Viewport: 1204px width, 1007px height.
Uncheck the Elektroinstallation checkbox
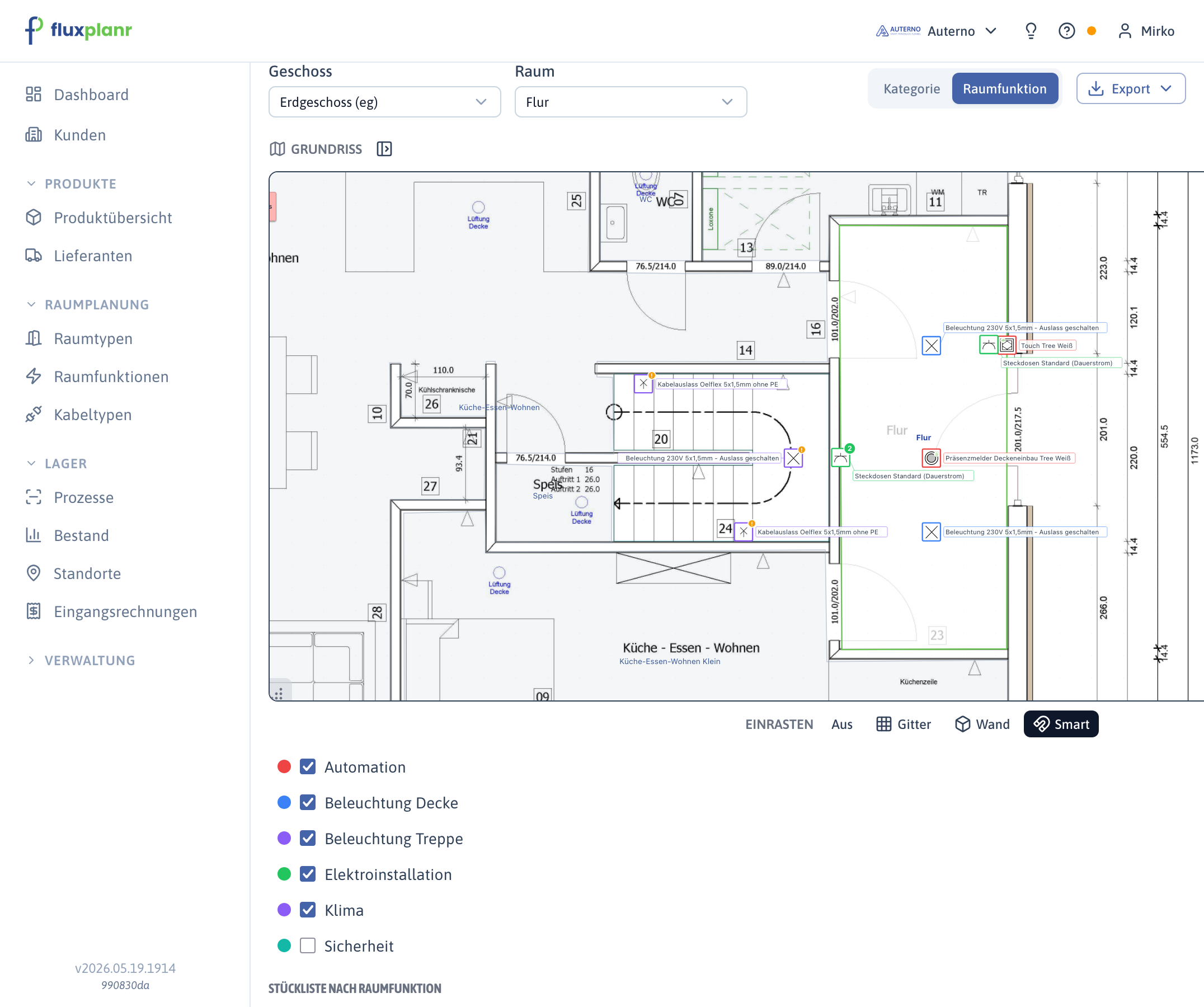(308, 874)
